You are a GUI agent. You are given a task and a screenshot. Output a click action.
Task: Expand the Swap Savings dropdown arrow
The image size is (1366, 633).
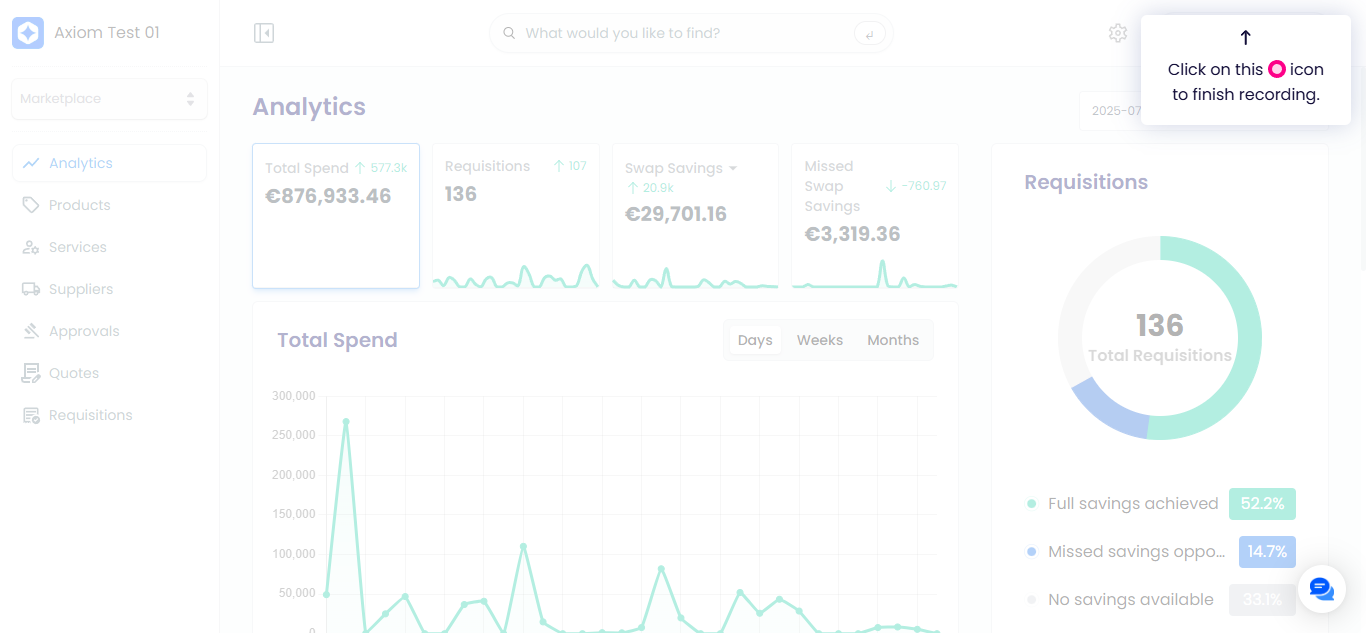733,168
